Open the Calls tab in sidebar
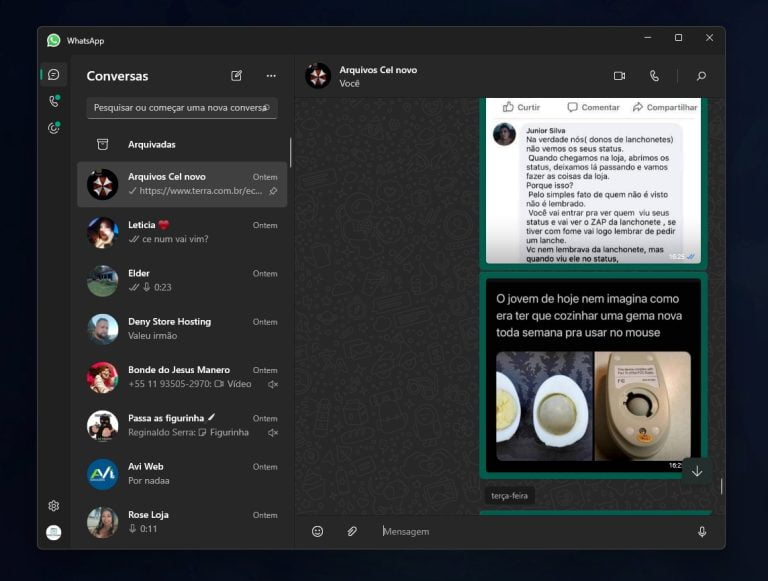 coord(54,101)
